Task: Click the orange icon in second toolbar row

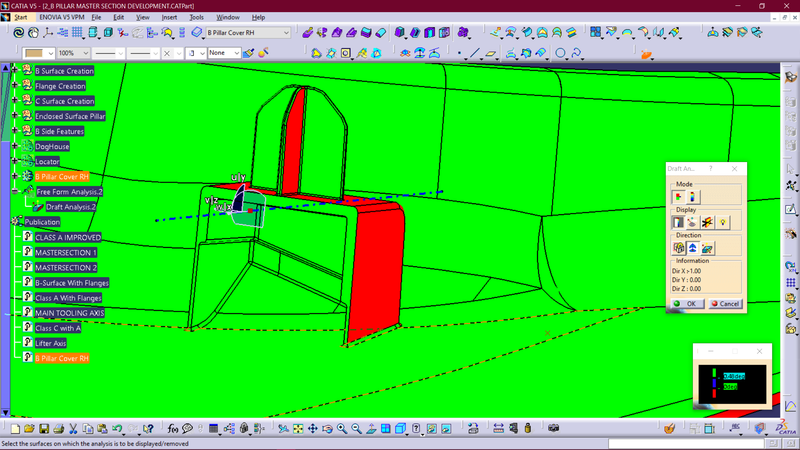Action: tap(646, 54)
